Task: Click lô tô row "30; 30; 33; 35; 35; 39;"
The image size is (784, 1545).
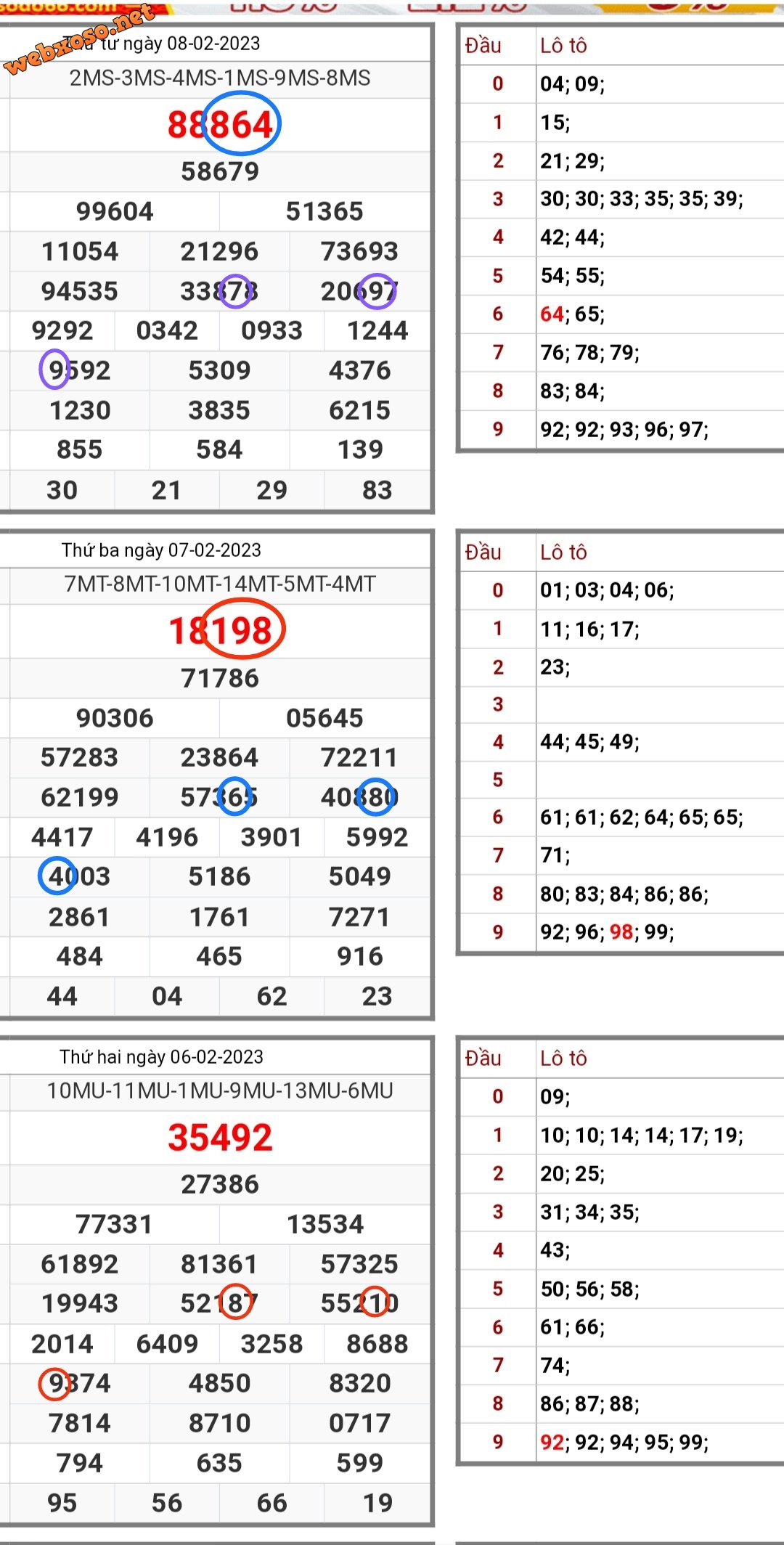Action: coord(642,199)
